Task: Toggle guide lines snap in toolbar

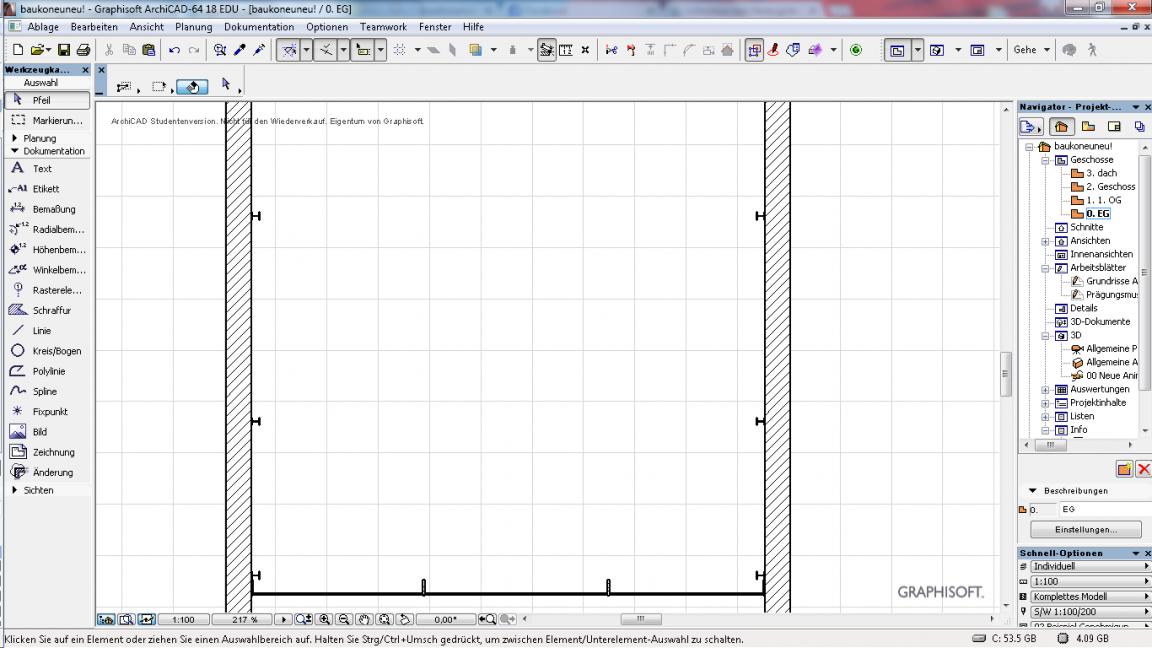Action: pos(289,50)
